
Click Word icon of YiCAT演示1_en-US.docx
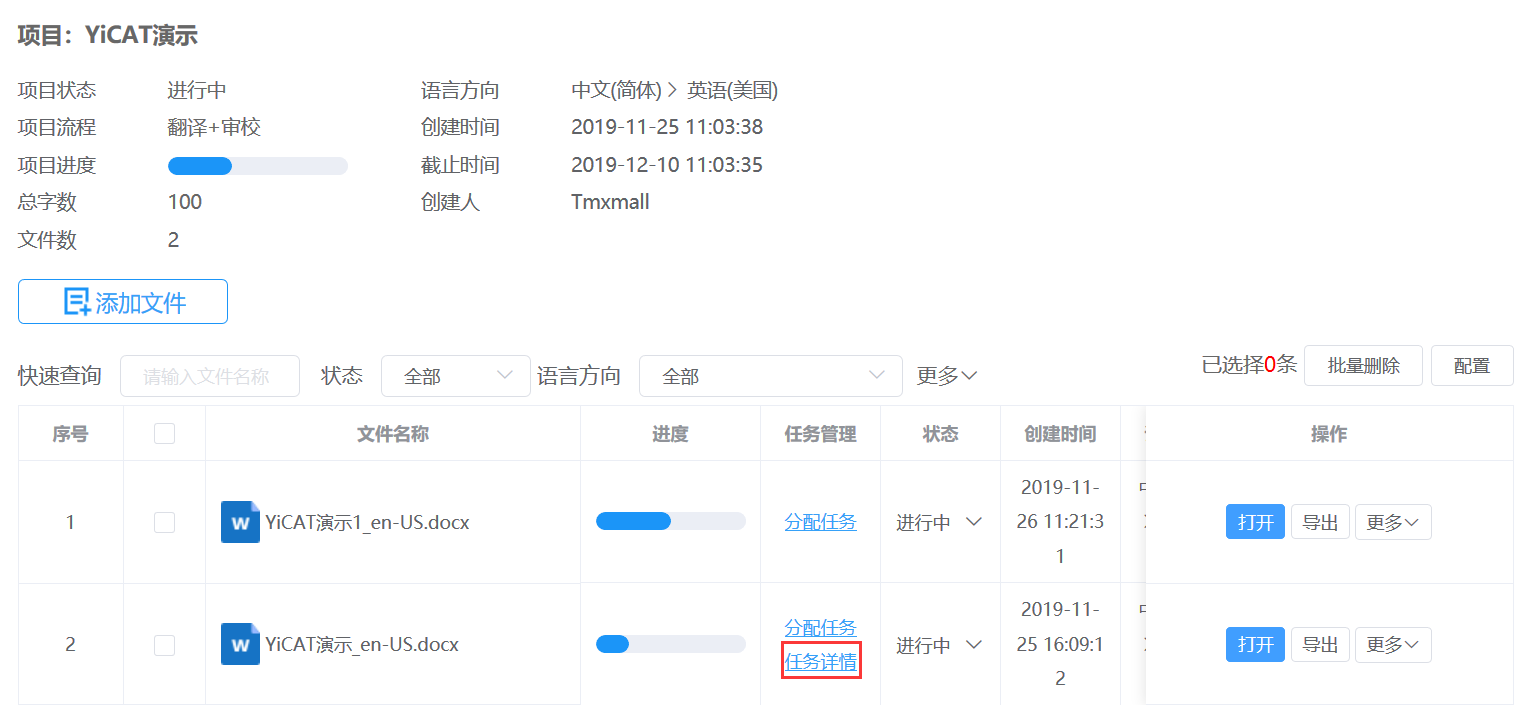(x=240, y=522)
